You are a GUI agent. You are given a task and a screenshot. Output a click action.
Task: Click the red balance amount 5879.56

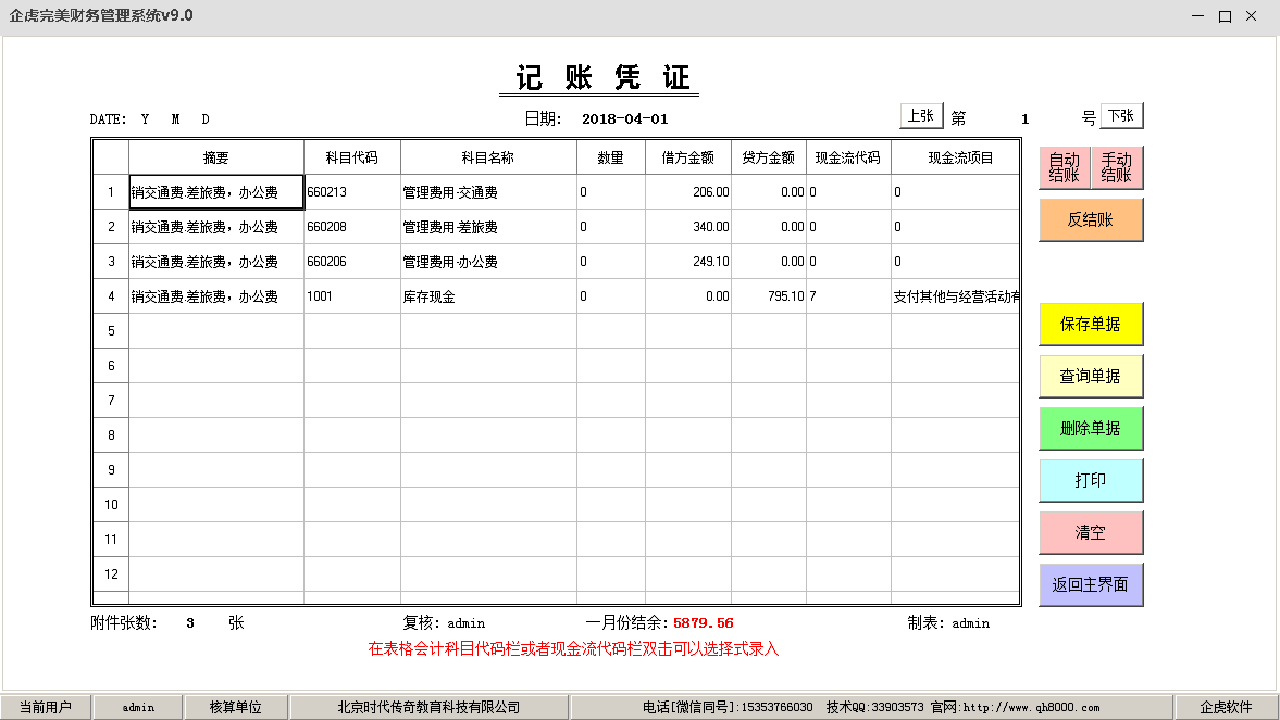point(700,622)
